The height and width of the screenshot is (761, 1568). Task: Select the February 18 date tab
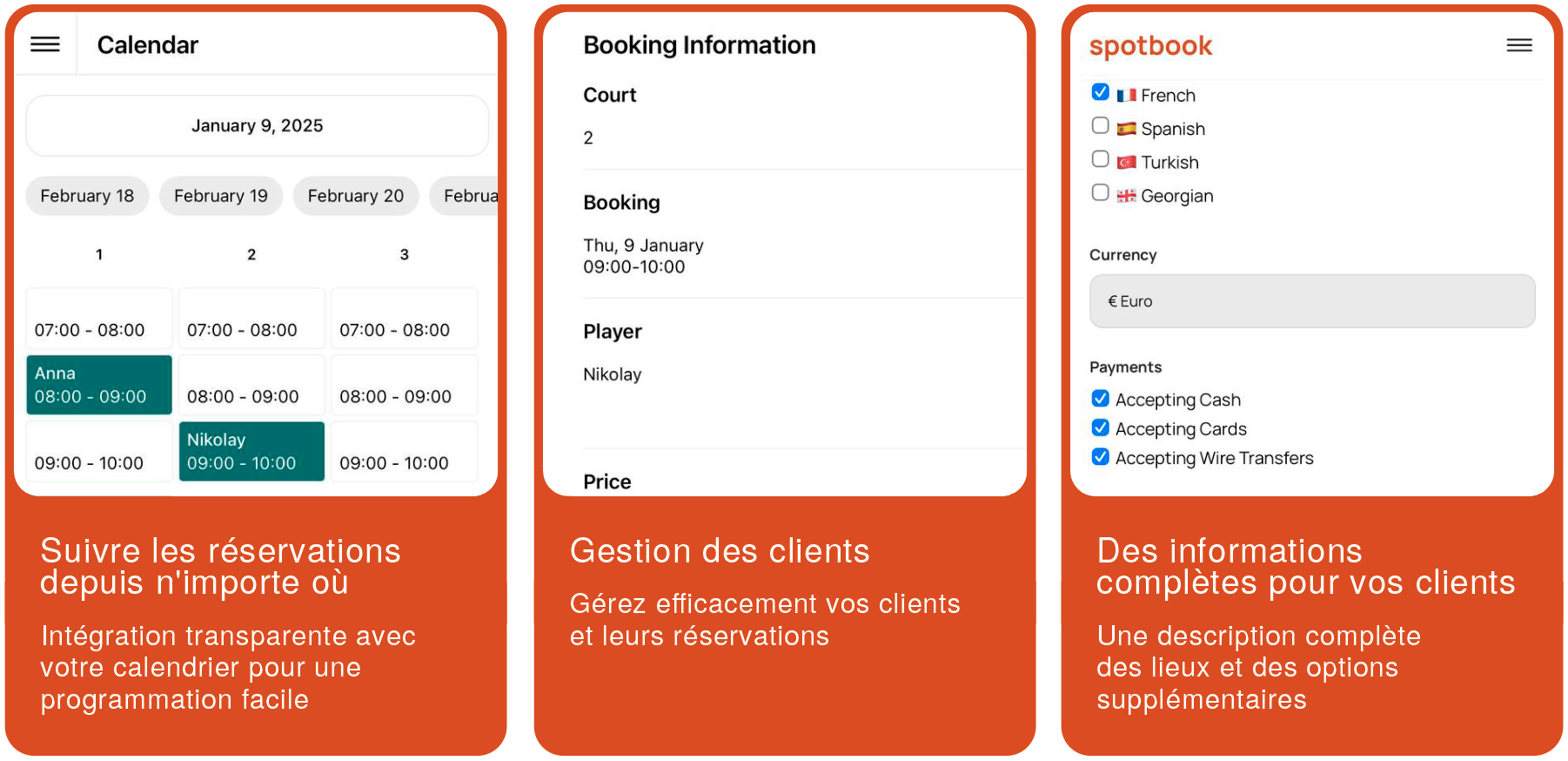click(87, 196)
